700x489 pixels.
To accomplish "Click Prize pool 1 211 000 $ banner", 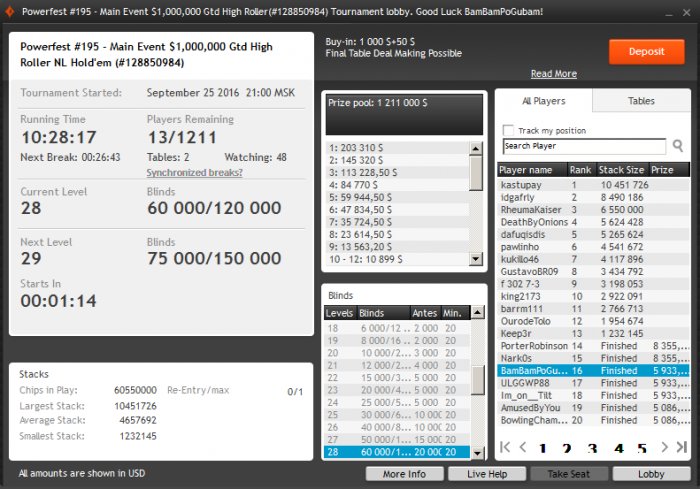I will click(x=404, y=114).
